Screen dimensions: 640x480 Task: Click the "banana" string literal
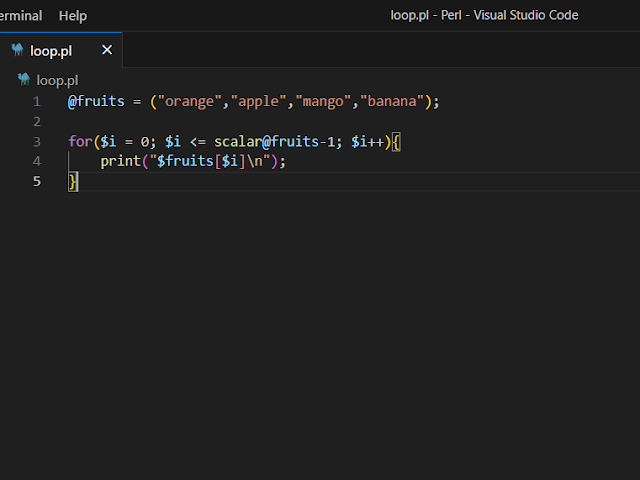(x=392, y=101)
